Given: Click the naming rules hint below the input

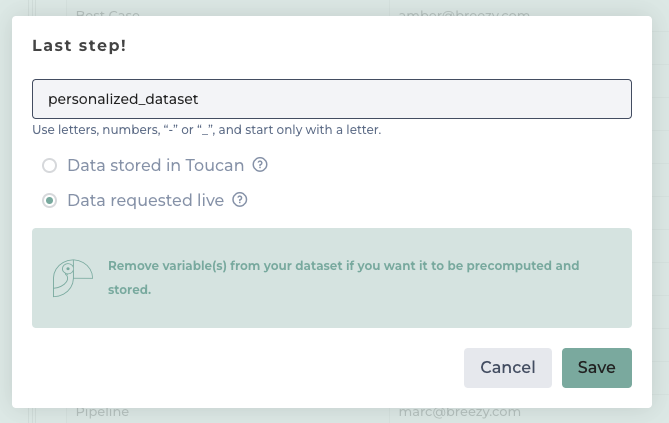Looking at the screenshot, I should [x=206, y=130].
